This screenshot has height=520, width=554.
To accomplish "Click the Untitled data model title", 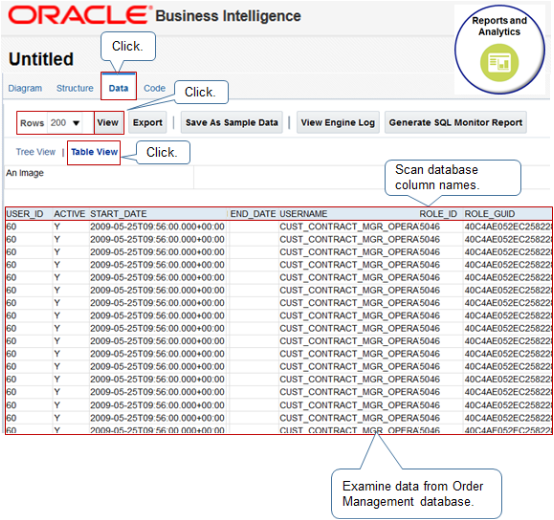I will click(41, 59).
